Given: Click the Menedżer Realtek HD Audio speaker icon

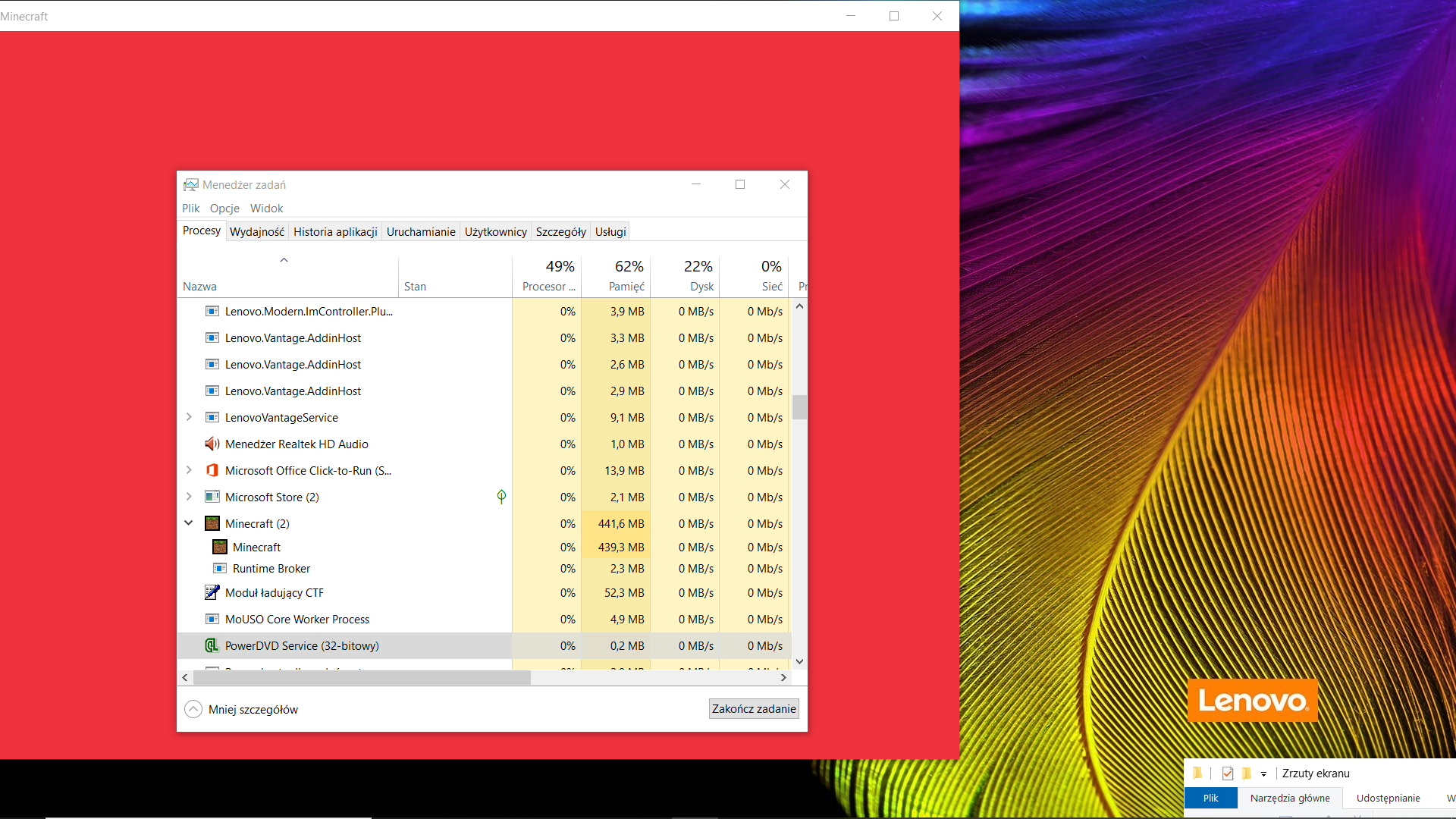Looking at the screenshot, I should (x=212, y=444).
